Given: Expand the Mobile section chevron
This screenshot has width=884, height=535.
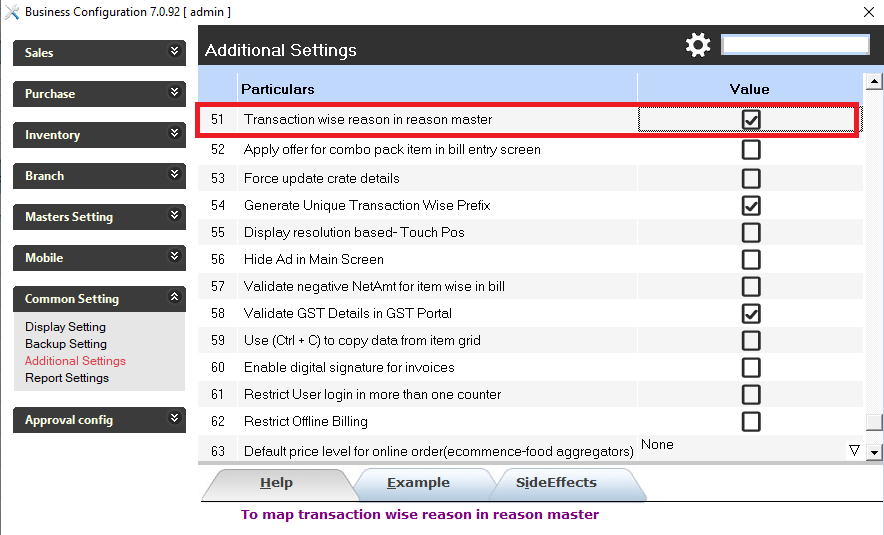Looking at the screenshot, I should [175, 256].
